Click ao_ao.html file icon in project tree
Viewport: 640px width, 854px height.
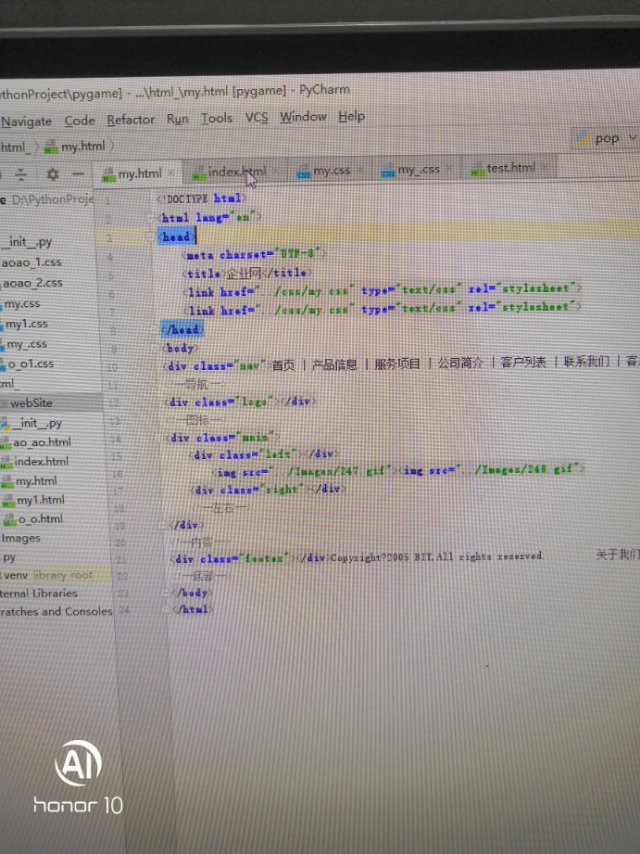coord(7,443)
